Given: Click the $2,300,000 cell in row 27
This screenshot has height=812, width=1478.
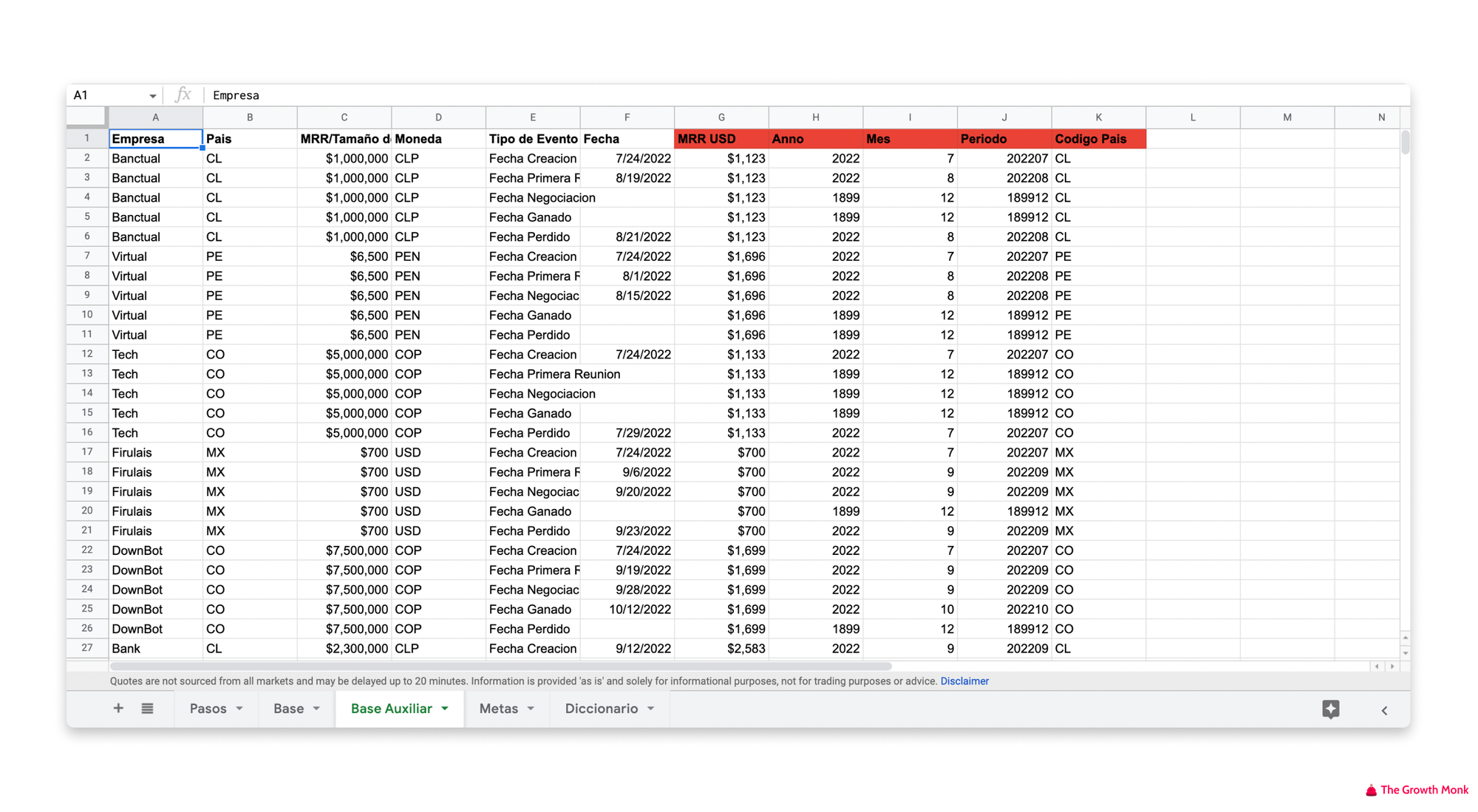Looking at the screenshot, I should pos(344,649).
